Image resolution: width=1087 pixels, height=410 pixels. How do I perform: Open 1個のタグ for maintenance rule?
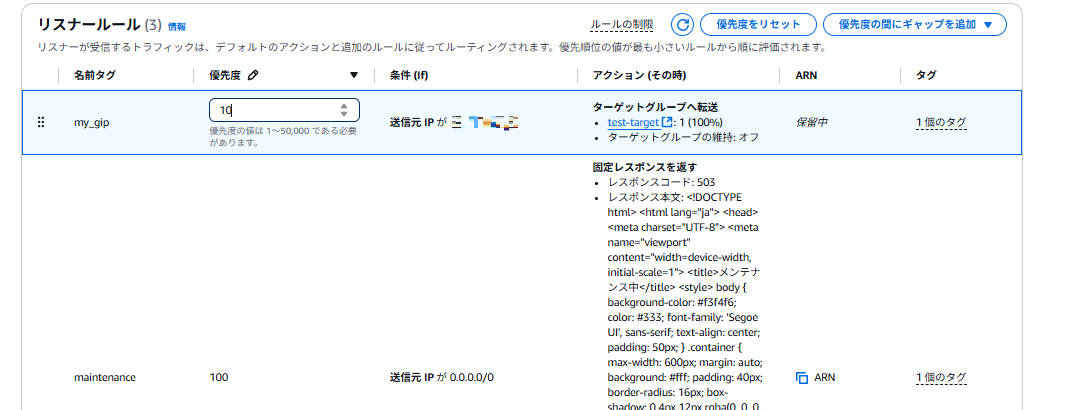pyautogui.click(x=941, y=378)
